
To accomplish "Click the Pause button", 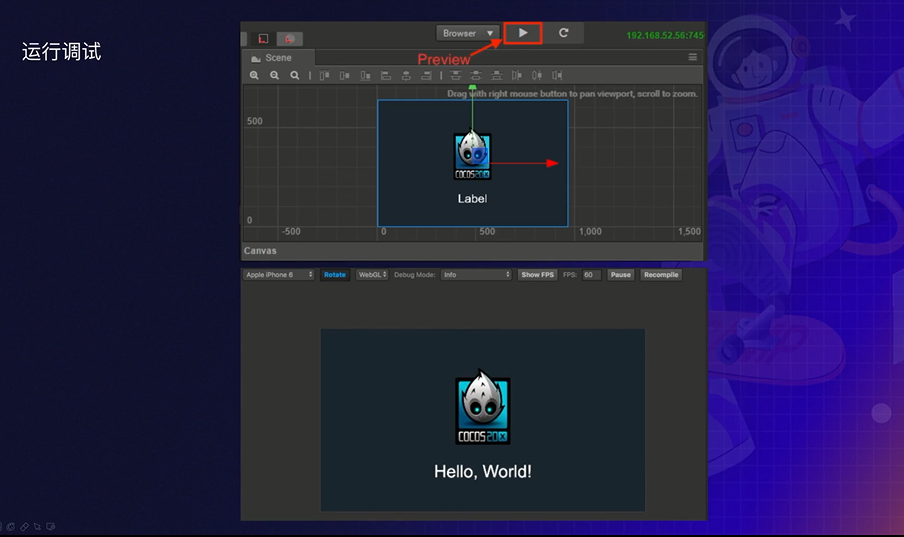I will tap(620, 275).
